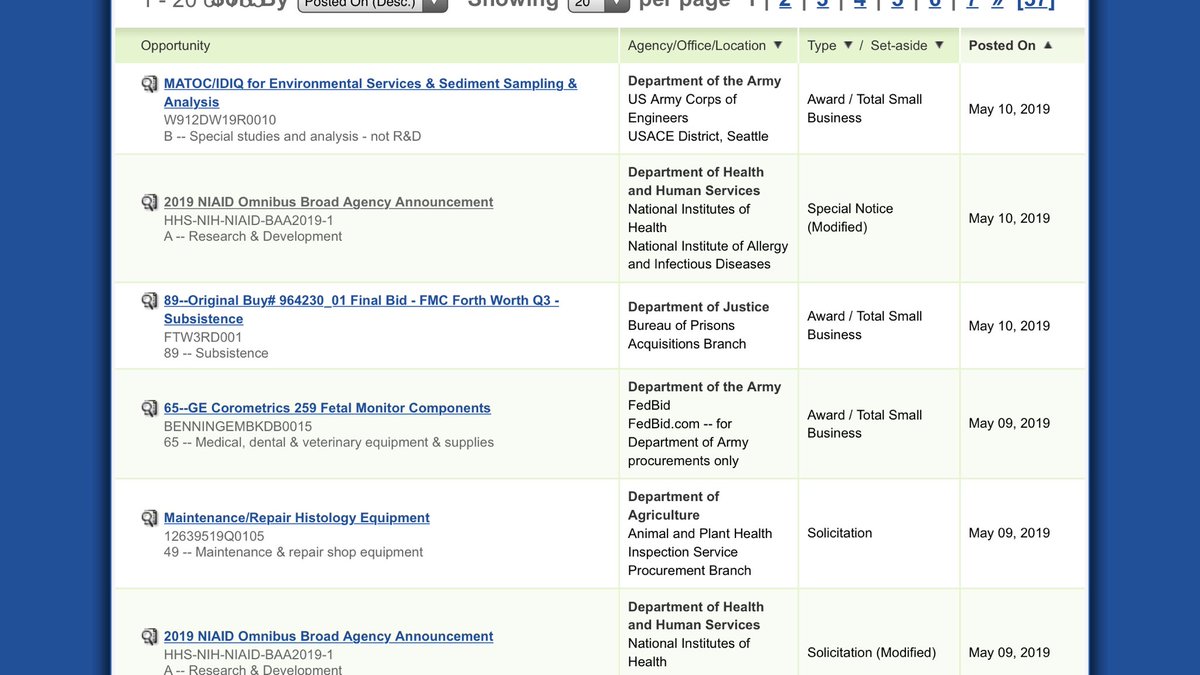Open the 20 per page dropdown
Screen dimensions: 1200x675
point(598,4)
